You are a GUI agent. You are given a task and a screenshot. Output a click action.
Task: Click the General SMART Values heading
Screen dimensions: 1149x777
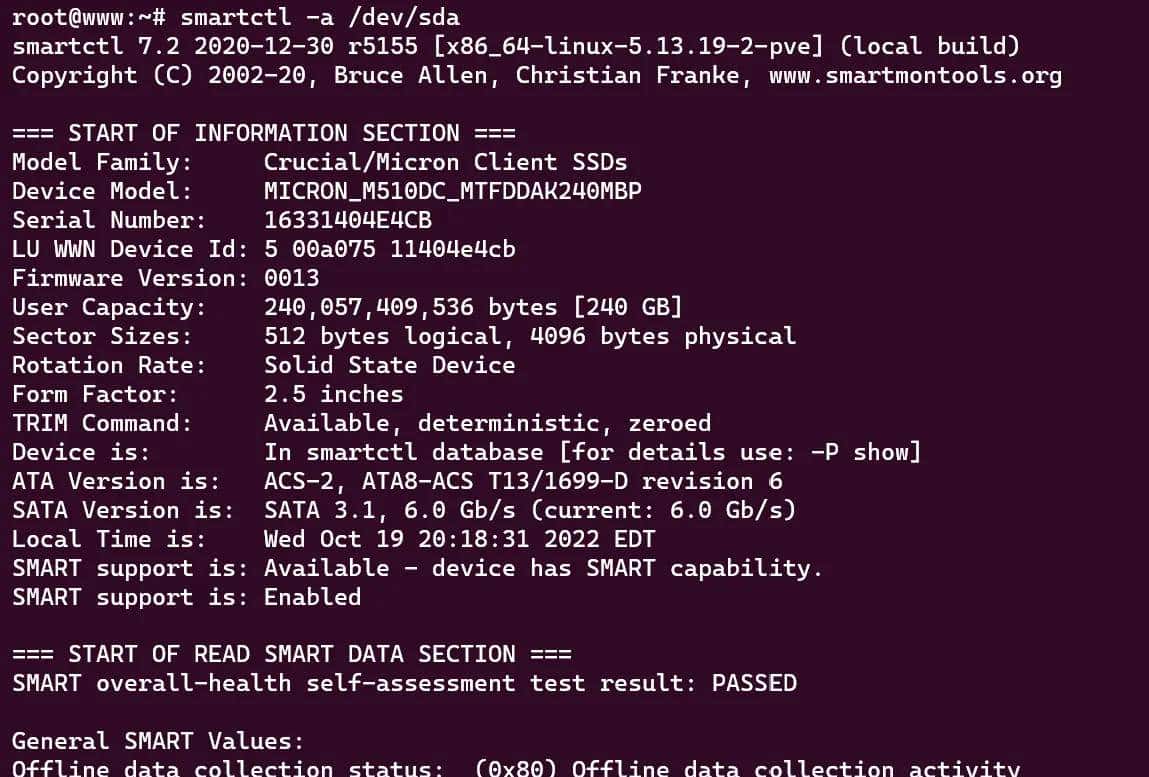[x=158, y=741]
